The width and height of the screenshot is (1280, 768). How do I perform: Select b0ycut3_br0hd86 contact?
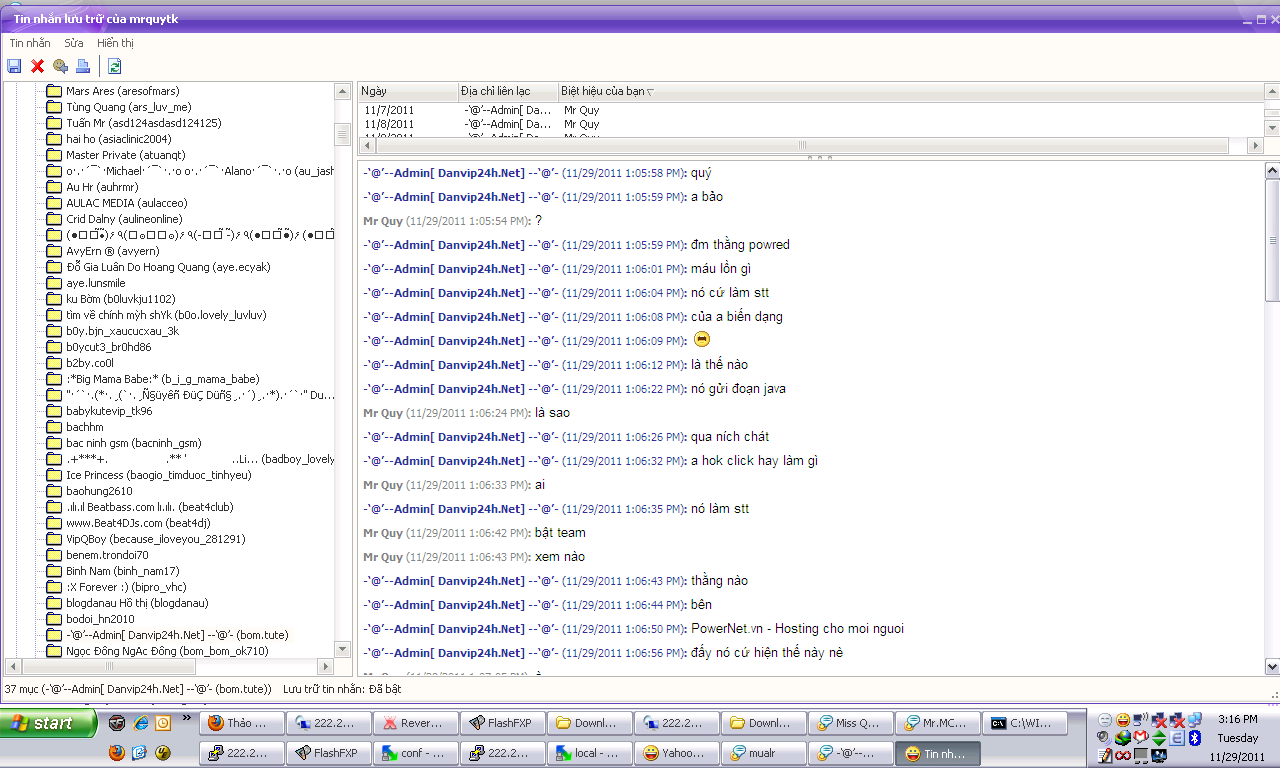coord(108,347)
